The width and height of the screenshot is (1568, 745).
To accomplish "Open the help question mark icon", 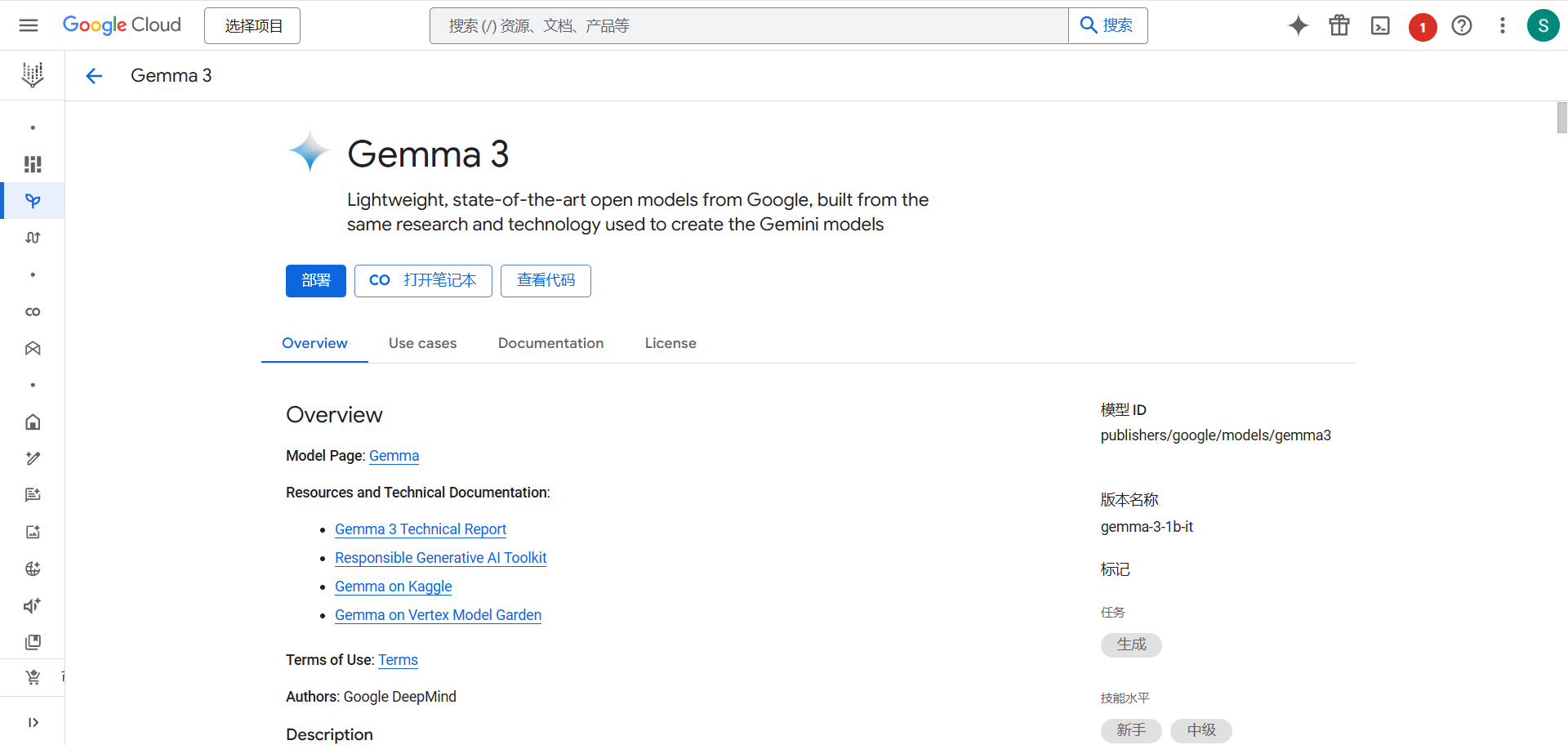I will [1462, 25].
